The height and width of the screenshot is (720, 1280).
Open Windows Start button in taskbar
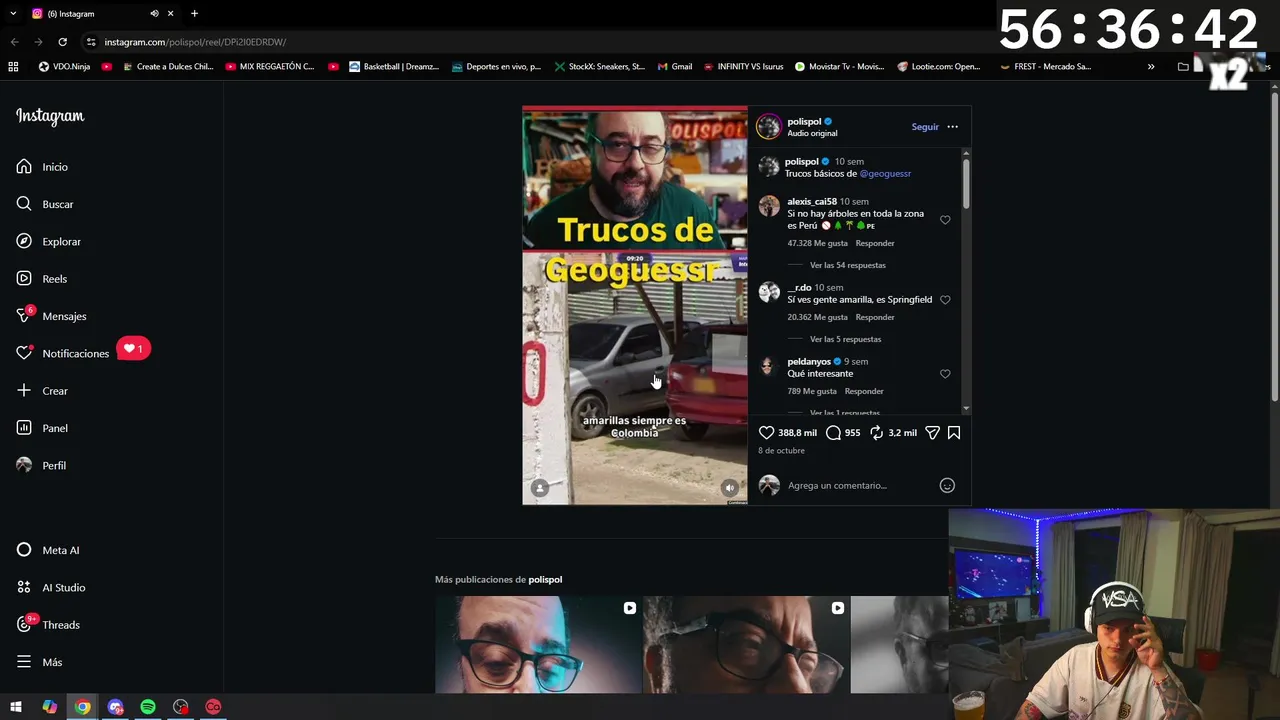[16, 707]
